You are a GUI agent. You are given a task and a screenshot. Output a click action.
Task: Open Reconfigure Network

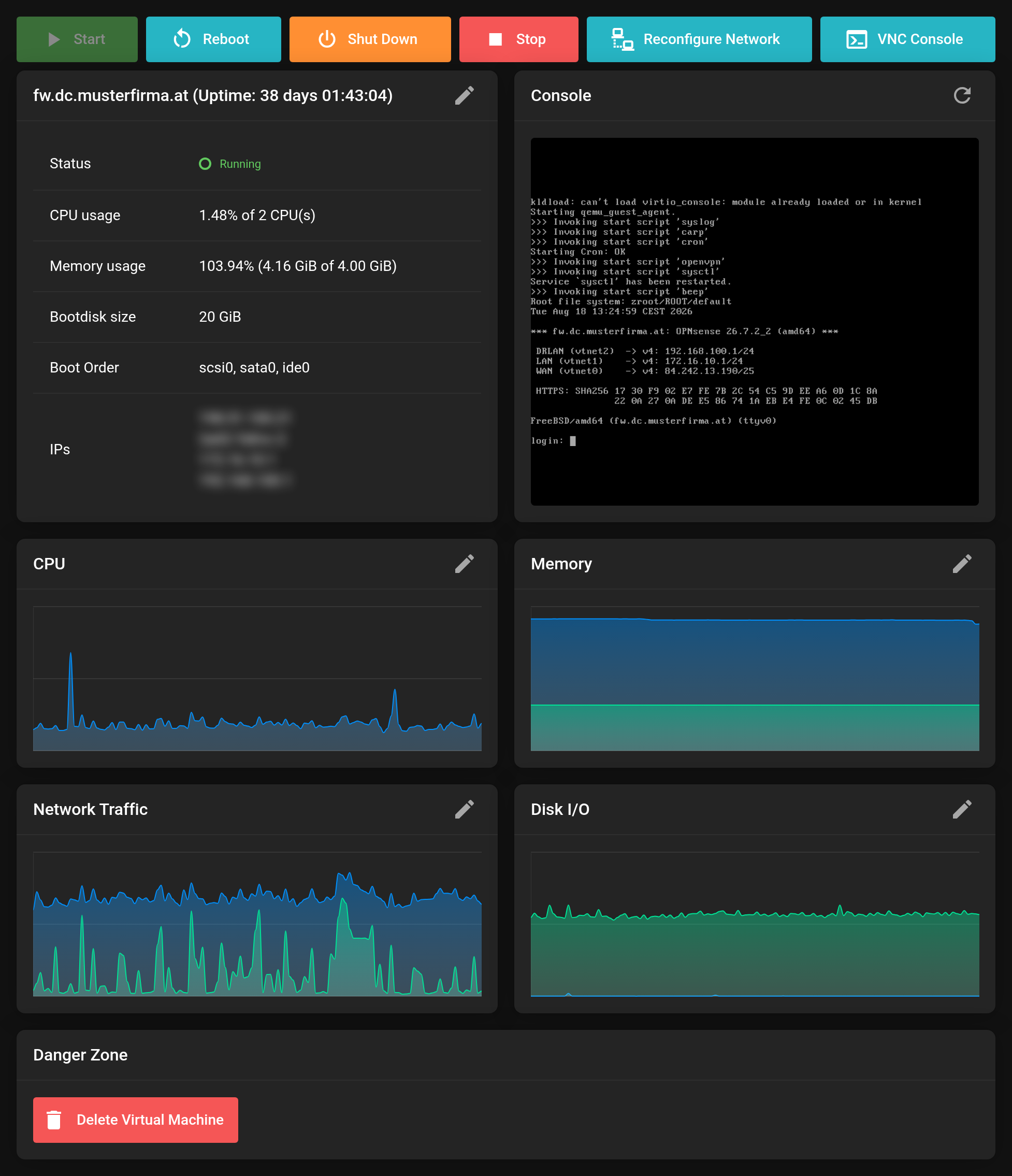pyautogui.click(x=699, y=39)
